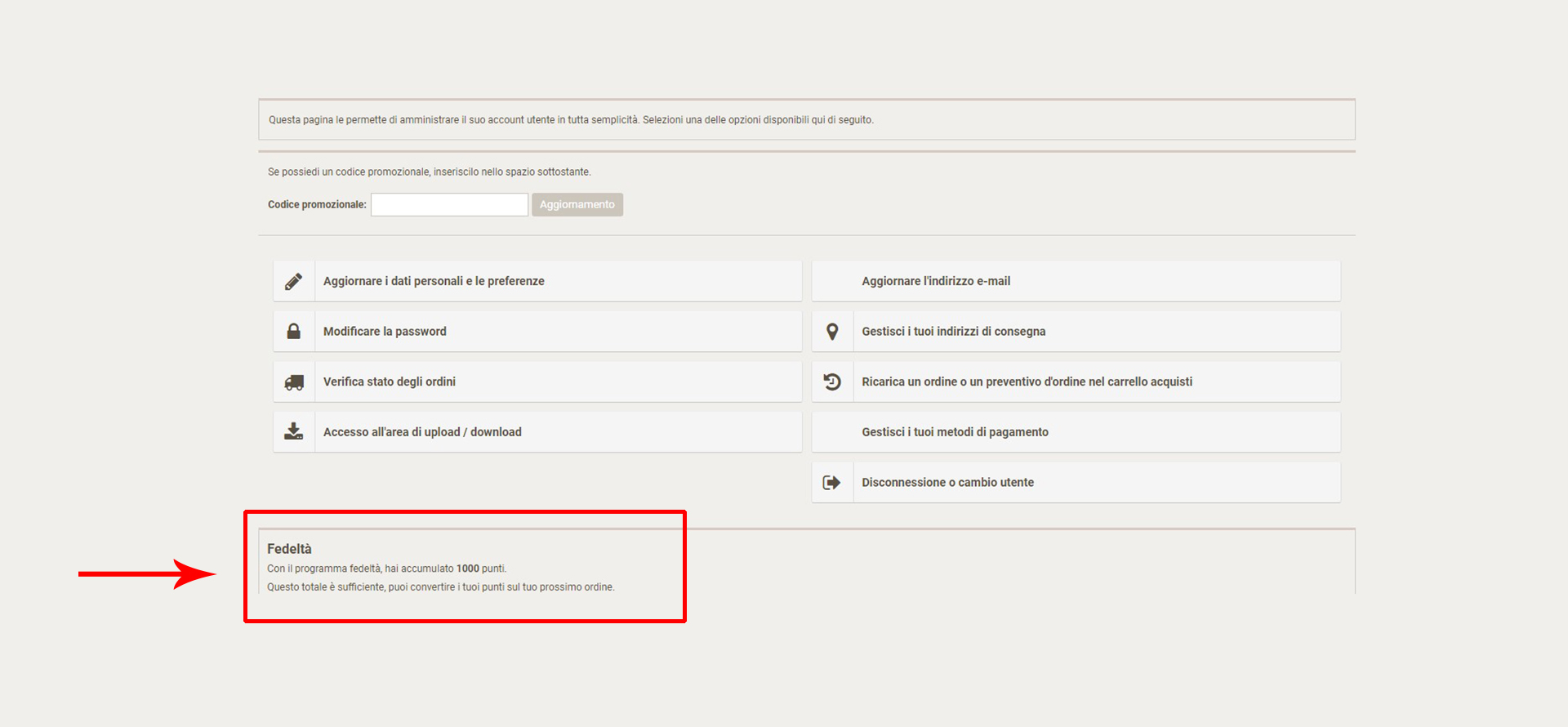Open "Modificare la password" link
Screen dimensions: 1568x727
pyautogui.click(x=385, y=332)
